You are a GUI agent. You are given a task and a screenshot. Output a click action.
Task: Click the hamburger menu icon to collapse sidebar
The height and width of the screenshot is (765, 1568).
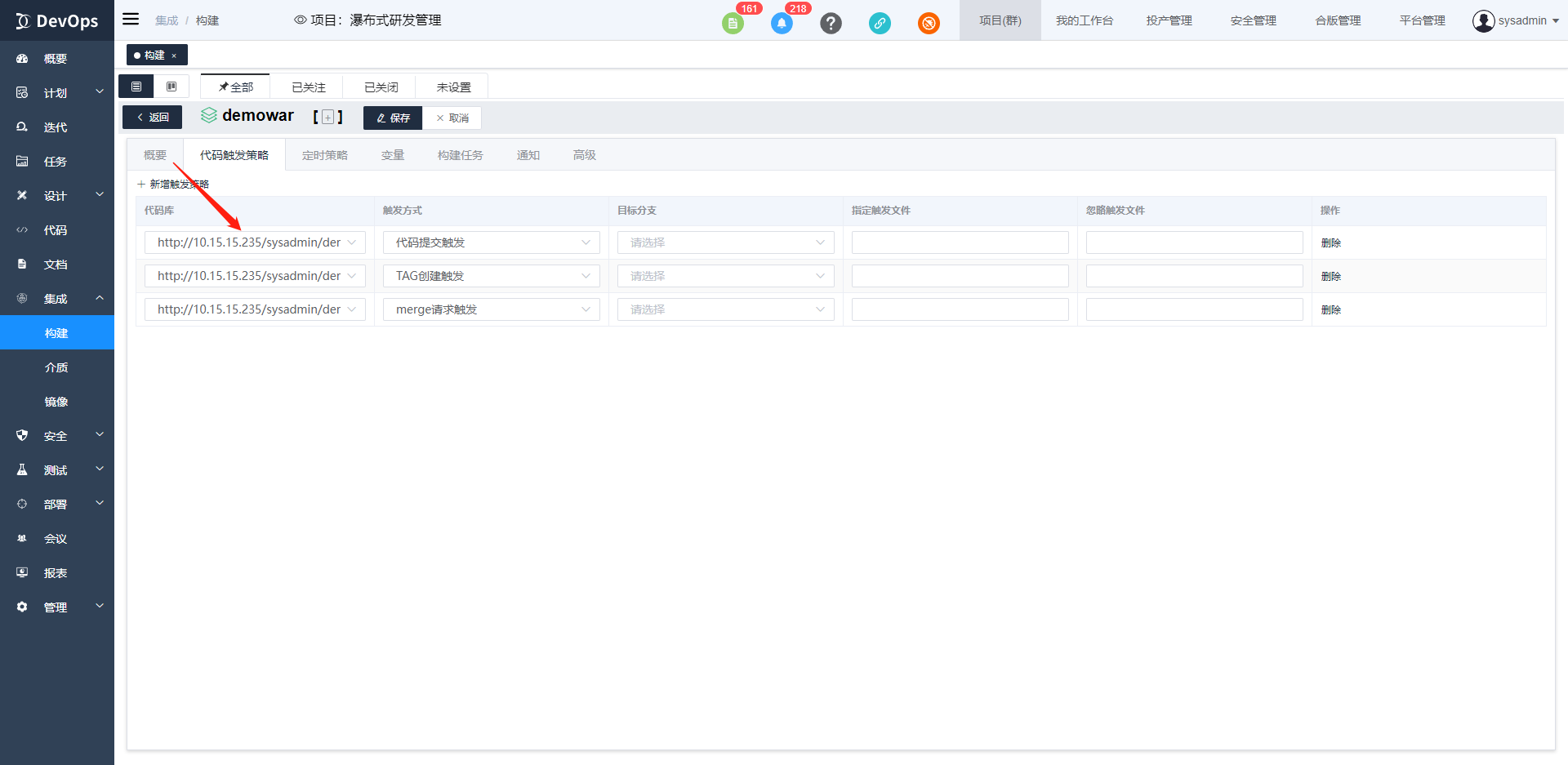(x=131, y=20)
